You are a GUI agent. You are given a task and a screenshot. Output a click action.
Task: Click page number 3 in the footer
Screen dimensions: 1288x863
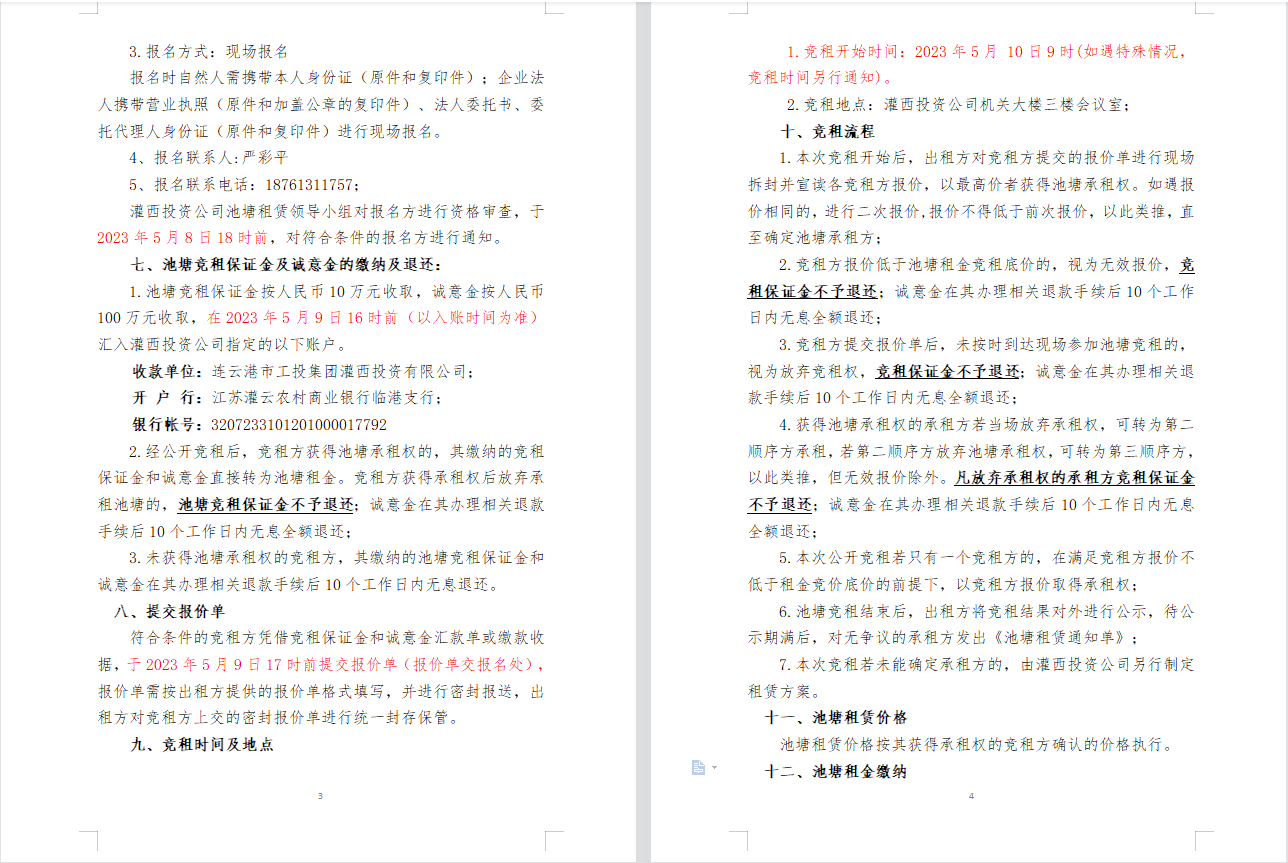319,796
